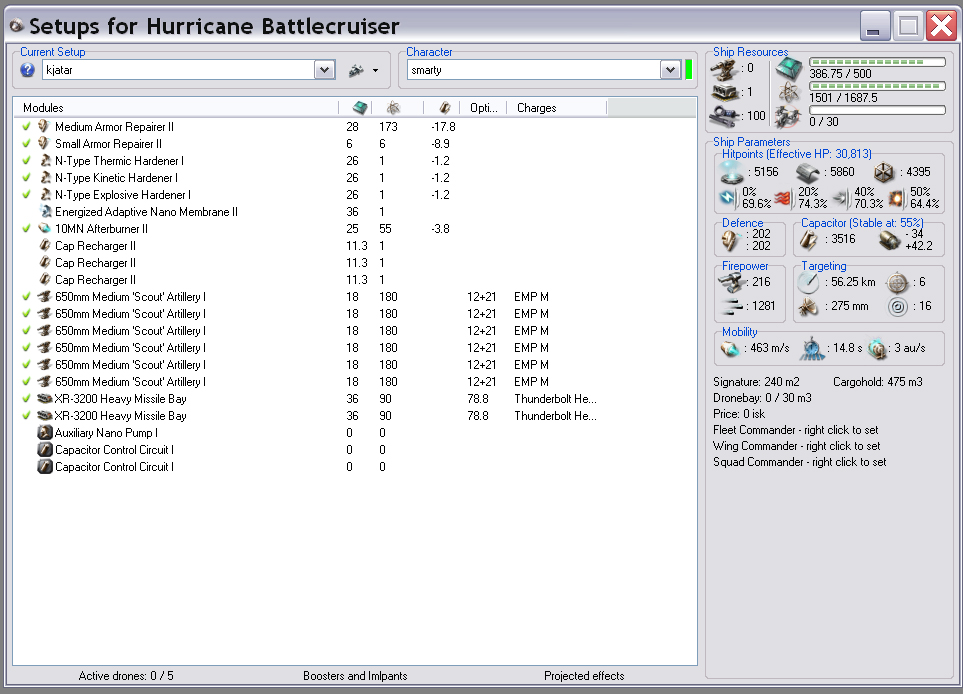Open Boosters and Implants section
963x694 pixels.
coord(355,676)
